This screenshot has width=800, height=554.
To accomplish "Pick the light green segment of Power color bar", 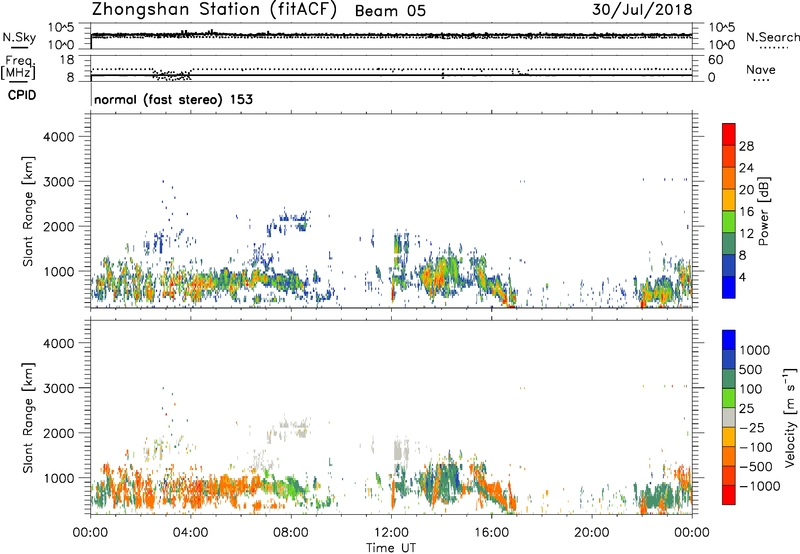I will pos(729,222).
